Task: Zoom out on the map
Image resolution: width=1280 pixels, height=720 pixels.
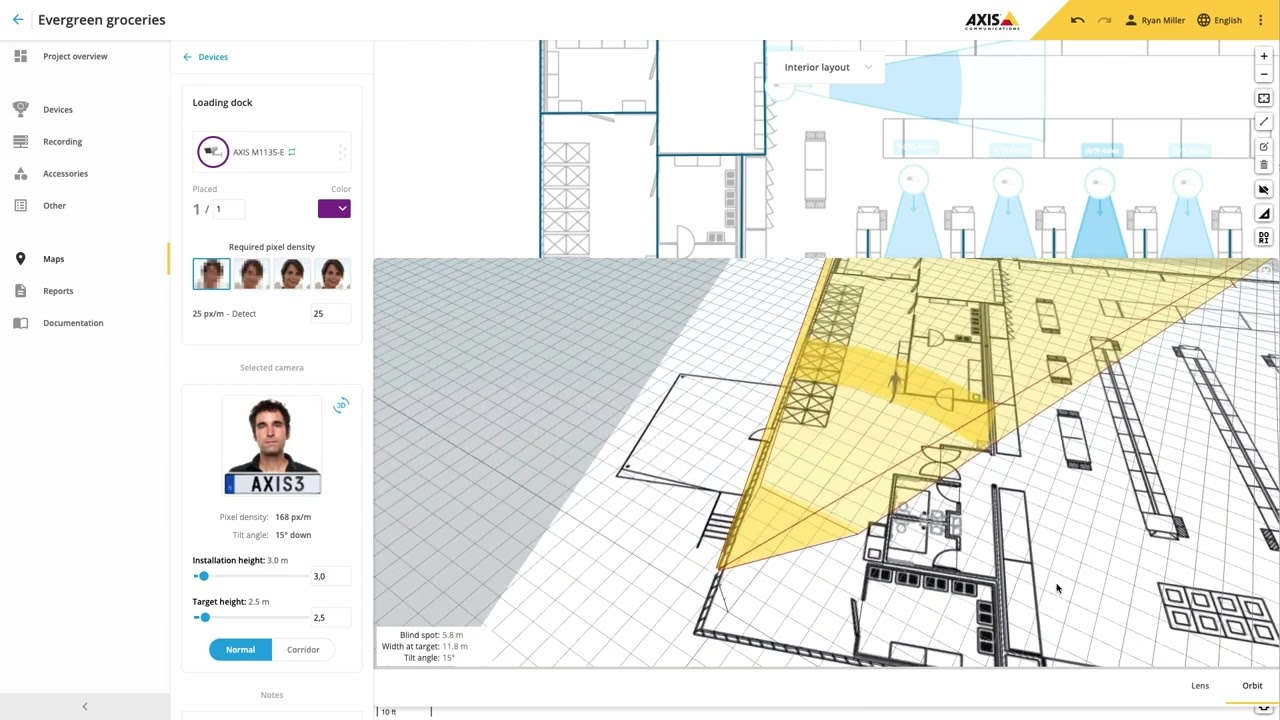Action: 1264,74
